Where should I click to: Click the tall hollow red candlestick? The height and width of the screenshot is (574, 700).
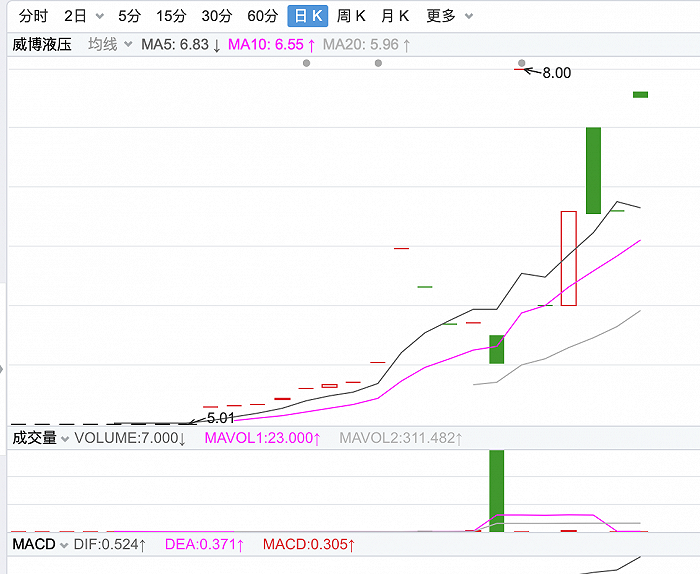click(569, 258)
